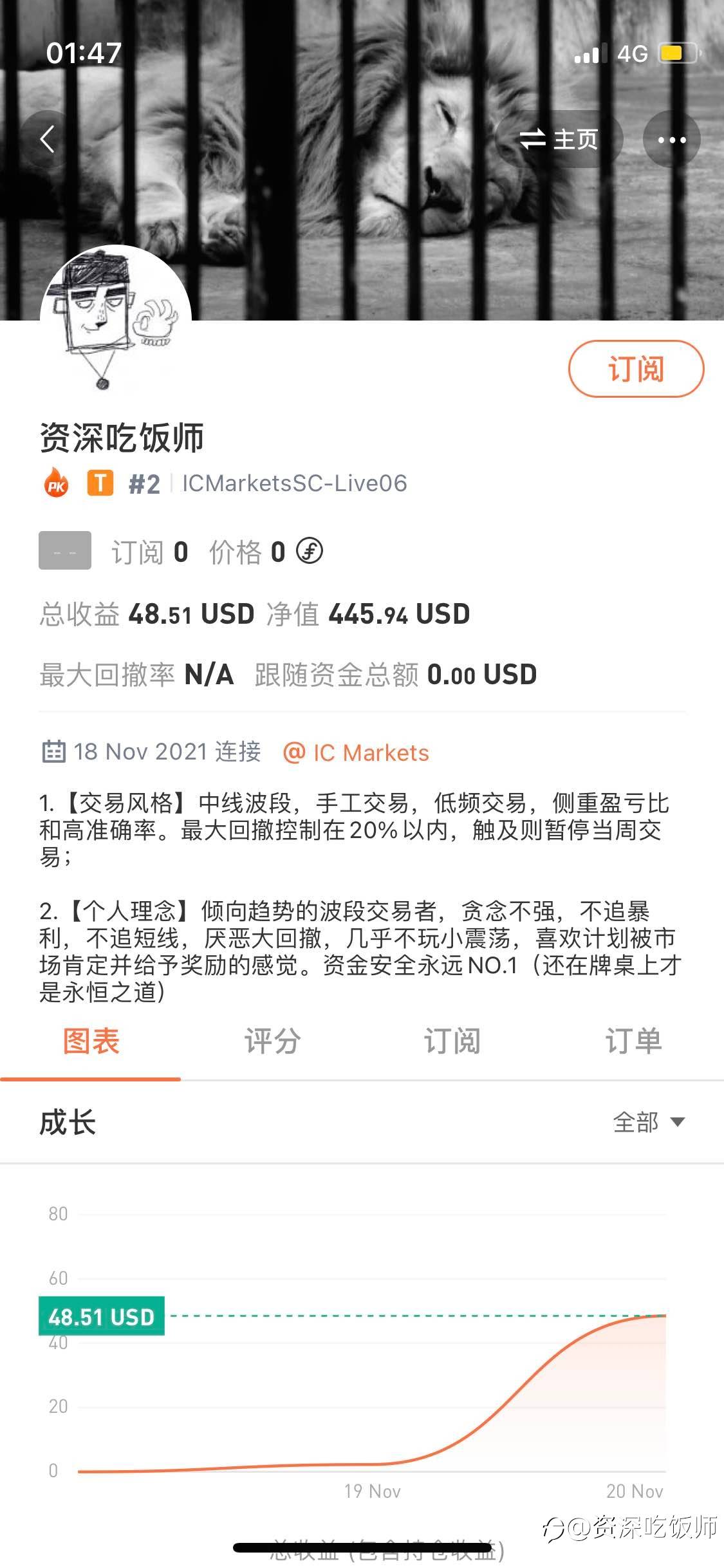Tap the orange 订阅 subscribe button
This screenshot has width=724, height=1568.
tap(636, 369)
